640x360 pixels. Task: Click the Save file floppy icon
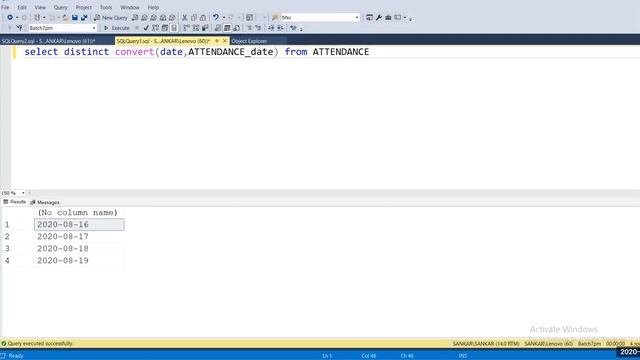coord(75,18)
